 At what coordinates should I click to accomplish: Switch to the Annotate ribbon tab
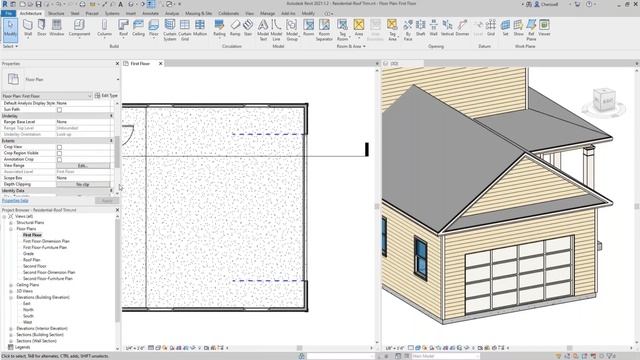150,13
